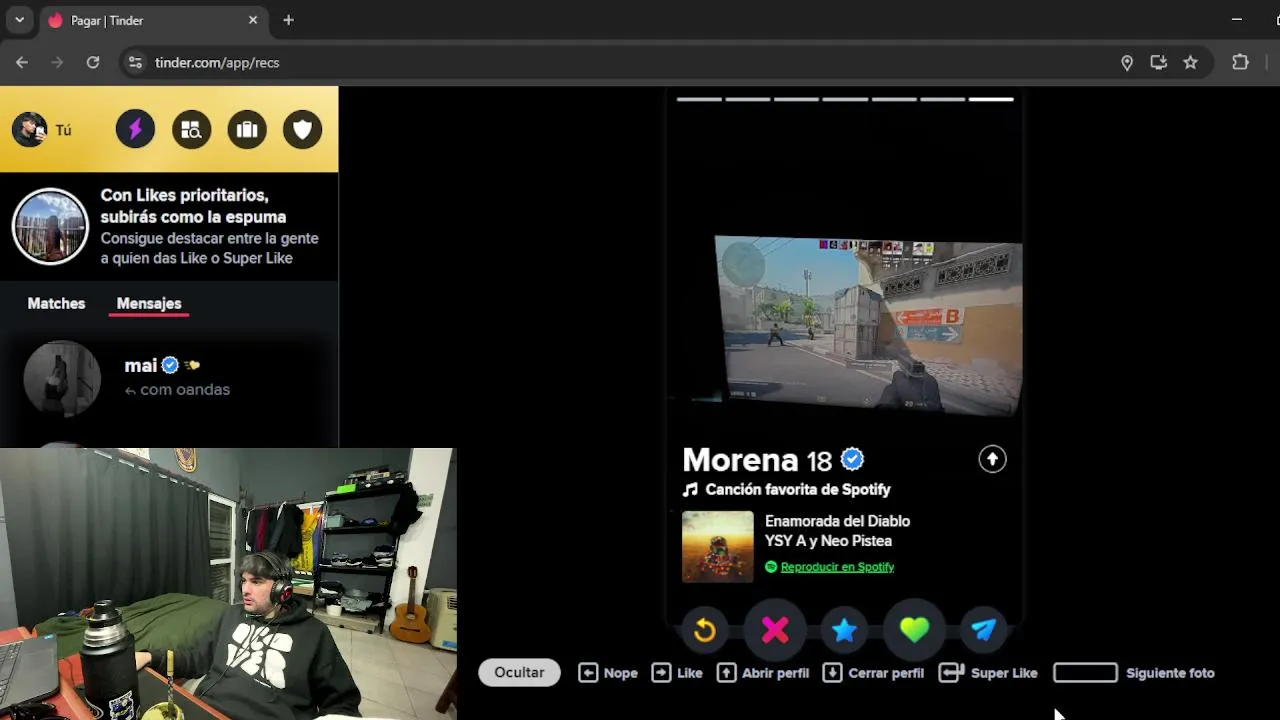Open the conversation with mai
This screenshot has height=720, width=1280.
(169, 378)
